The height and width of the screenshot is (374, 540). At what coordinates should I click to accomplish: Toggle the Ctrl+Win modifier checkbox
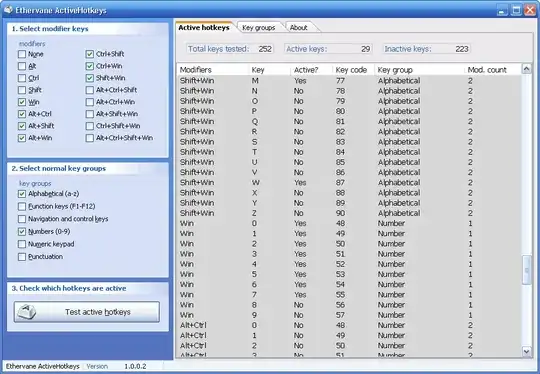coord(90,66)
